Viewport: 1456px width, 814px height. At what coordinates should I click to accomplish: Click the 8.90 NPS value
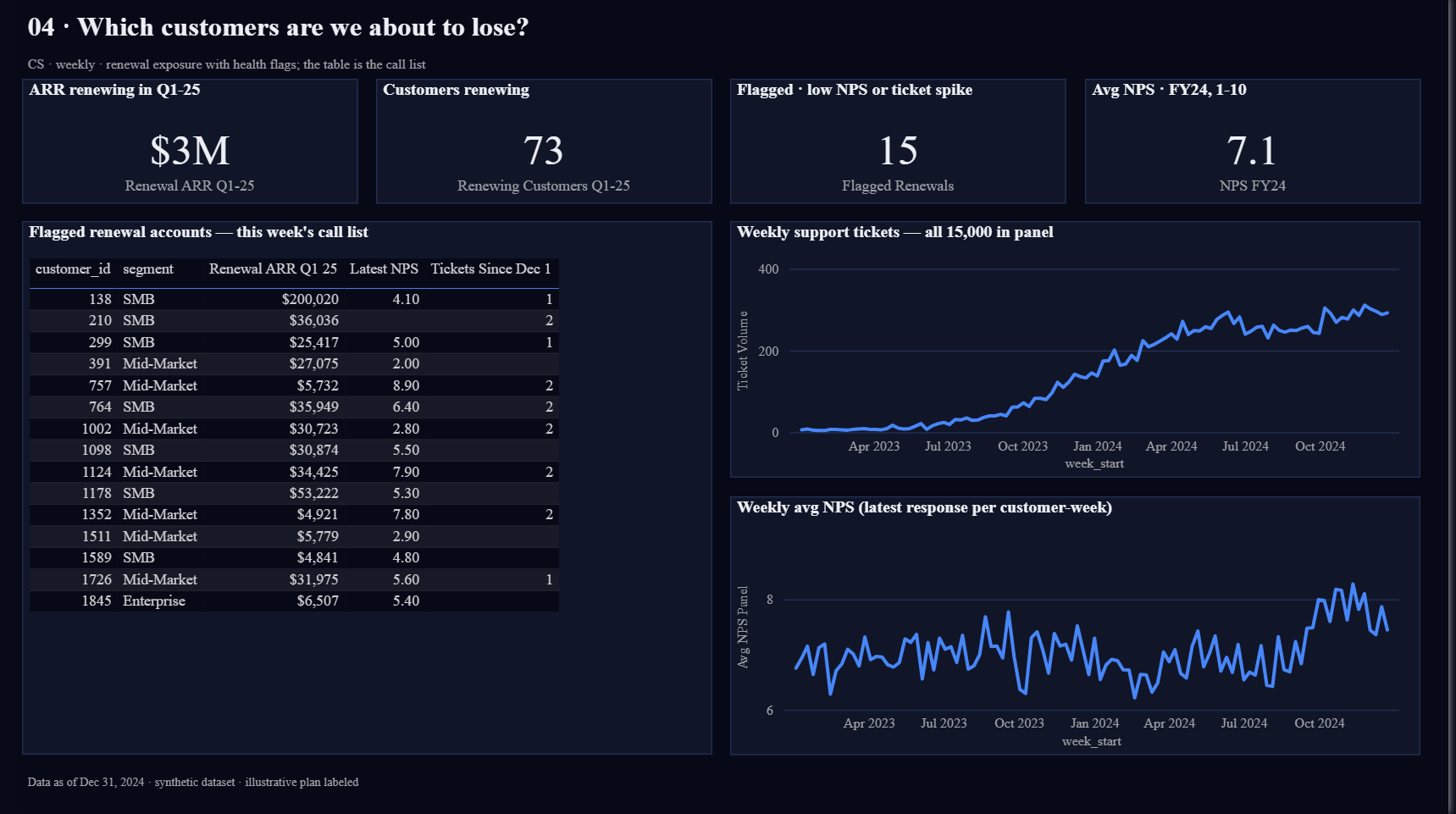pyautogui.click(x=406, y=385)
